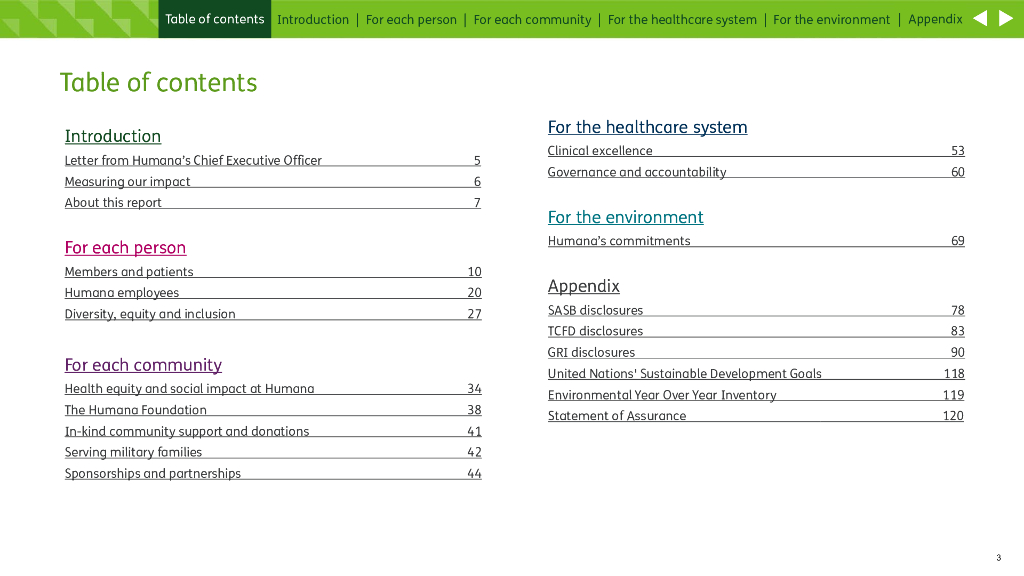Click the previous page arrow icon

(980, 18)
